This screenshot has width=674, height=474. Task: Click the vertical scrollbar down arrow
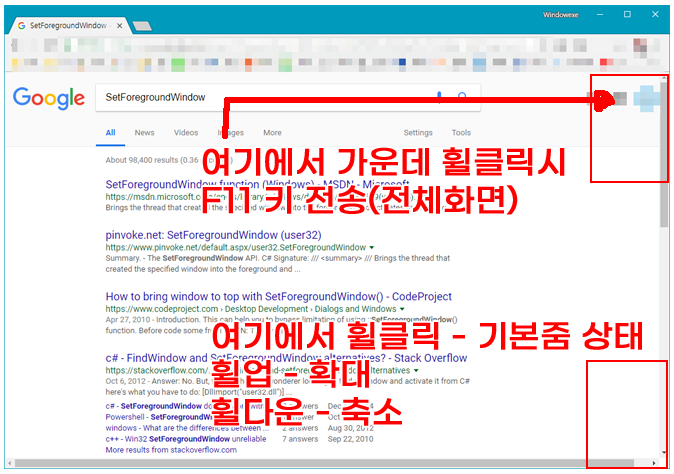[664, 453]
